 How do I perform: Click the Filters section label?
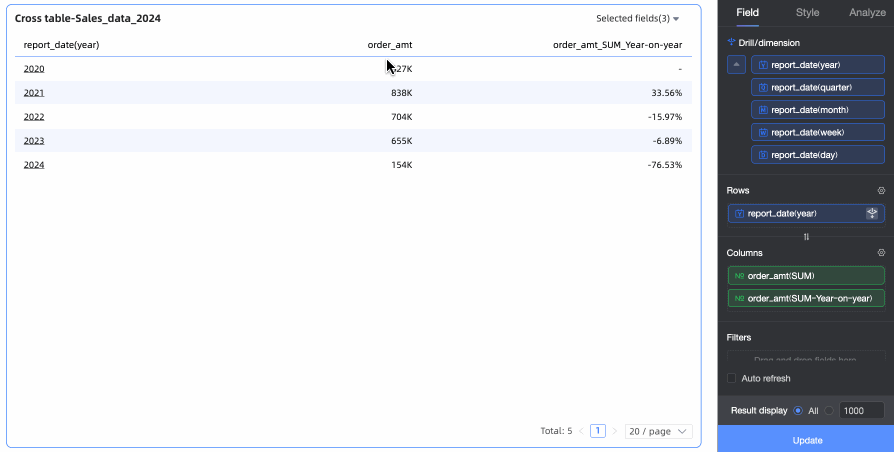tap(739, 337)
